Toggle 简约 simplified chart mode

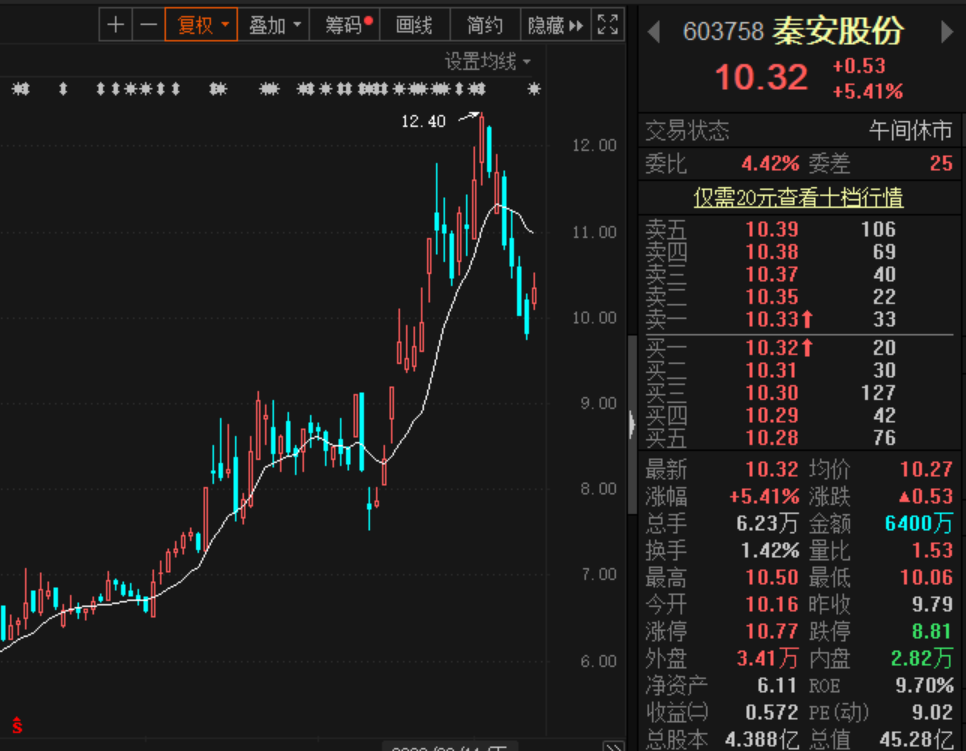coord(485,25)
